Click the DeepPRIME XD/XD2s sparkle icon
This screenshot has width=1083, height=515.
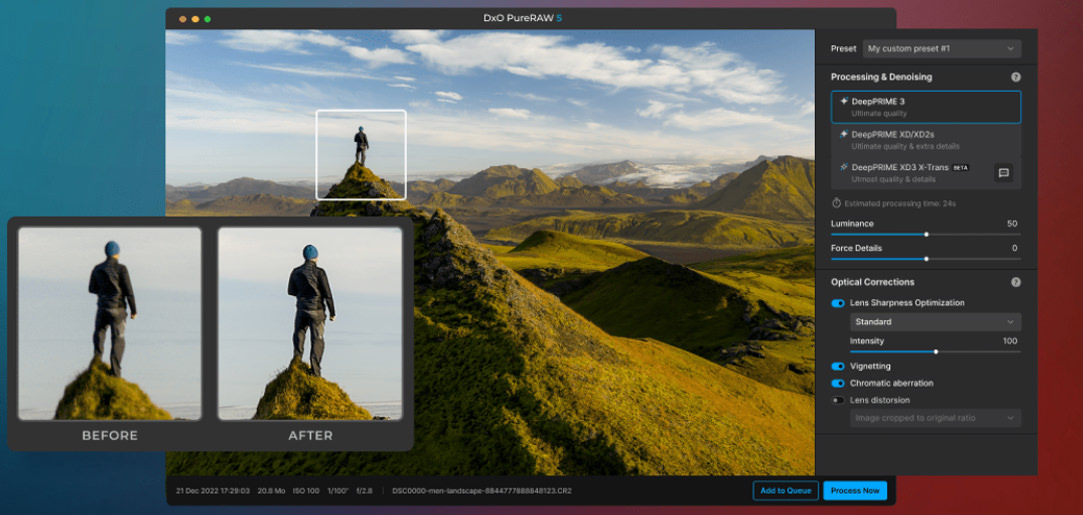[844, 134]
